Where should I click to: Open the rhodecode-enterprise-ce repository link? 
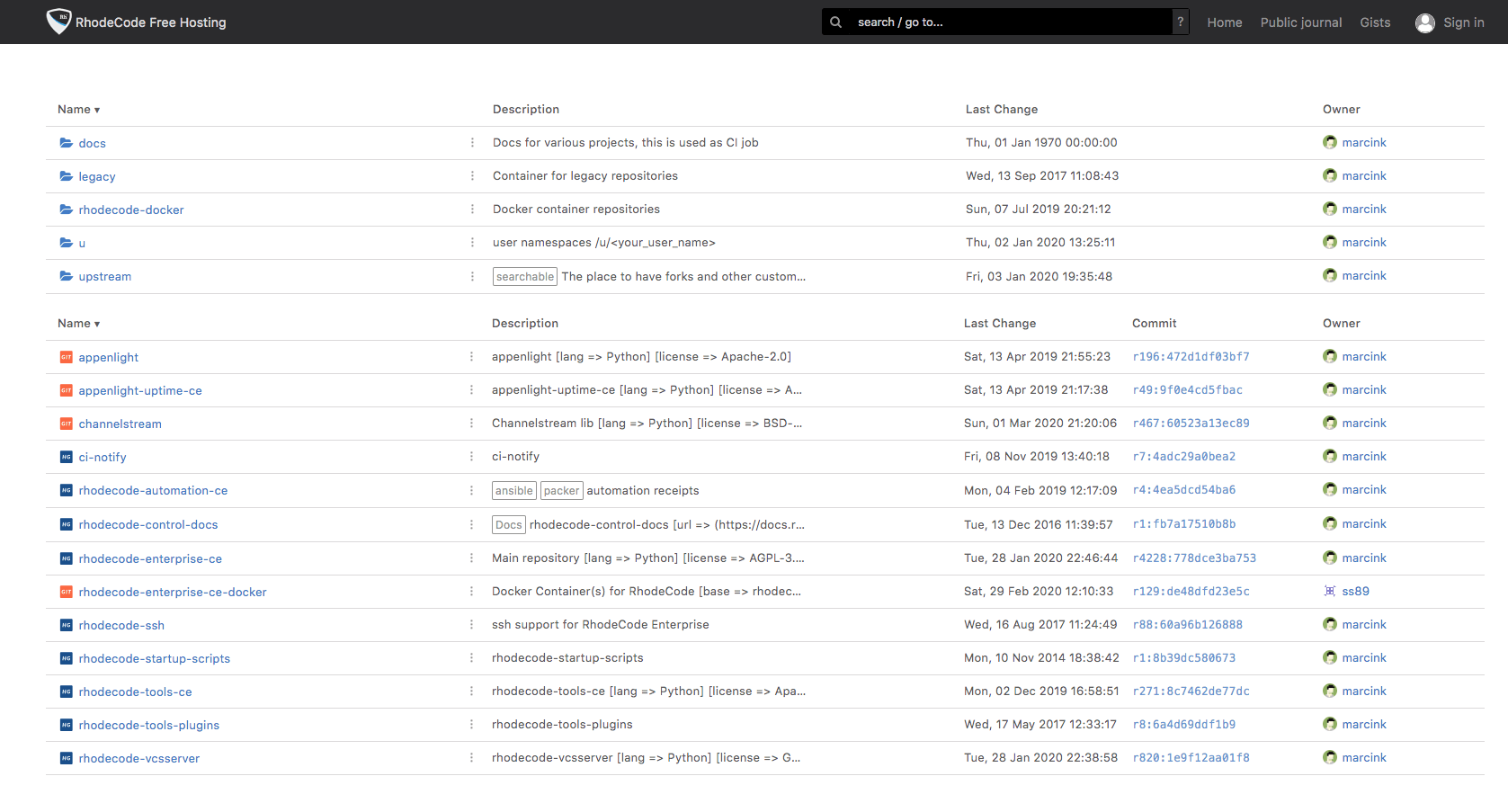[x=150, y=559]
